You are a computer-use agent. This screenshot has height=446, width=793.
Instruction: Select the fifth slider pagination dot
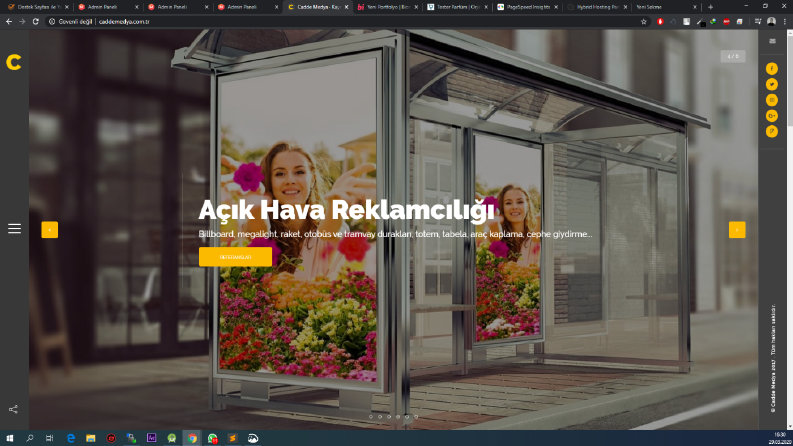click(x=407, y=417)
